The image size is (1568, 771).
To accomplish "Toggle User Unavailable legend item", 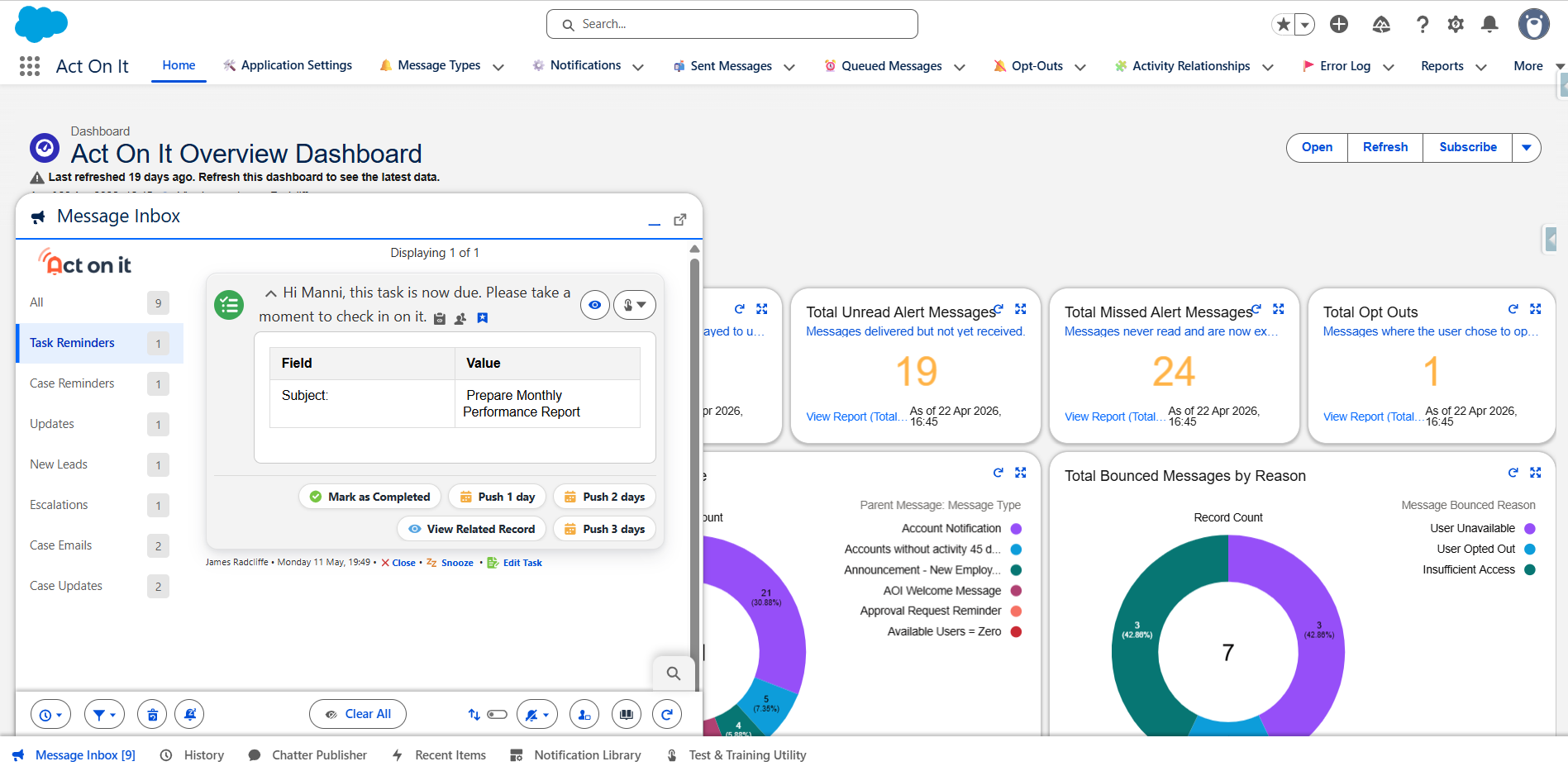I will 1483,529.
